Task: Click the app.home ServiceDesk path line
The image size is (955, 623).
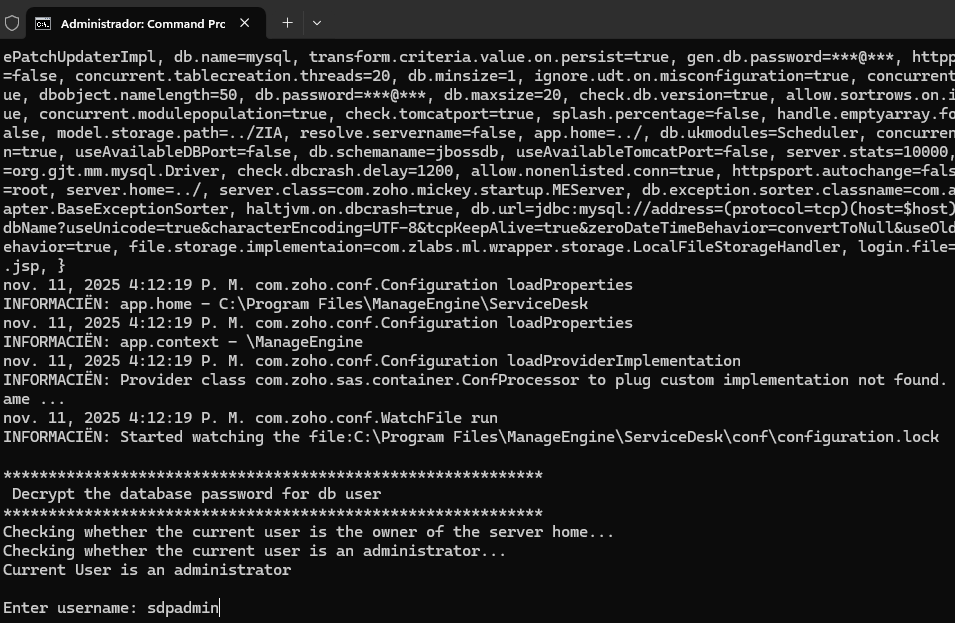Action: [295, 304]
